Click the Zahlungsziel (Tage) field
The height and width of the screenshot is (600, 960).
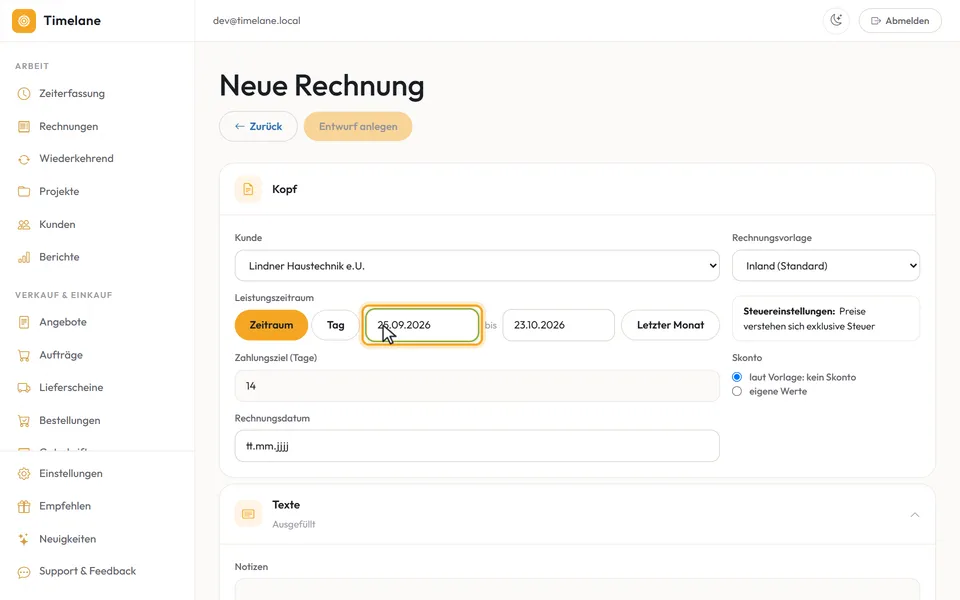click(477, 386)
